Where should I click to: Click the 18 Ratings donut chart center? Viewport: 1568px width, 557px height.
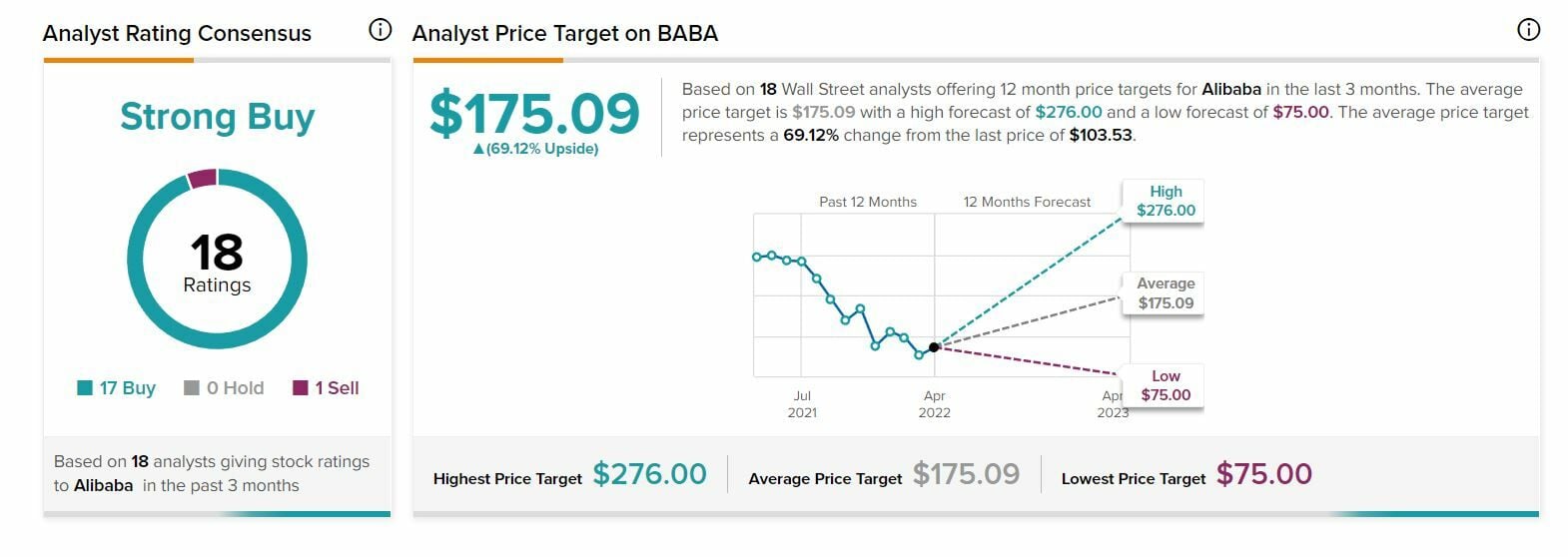[217, 262]
